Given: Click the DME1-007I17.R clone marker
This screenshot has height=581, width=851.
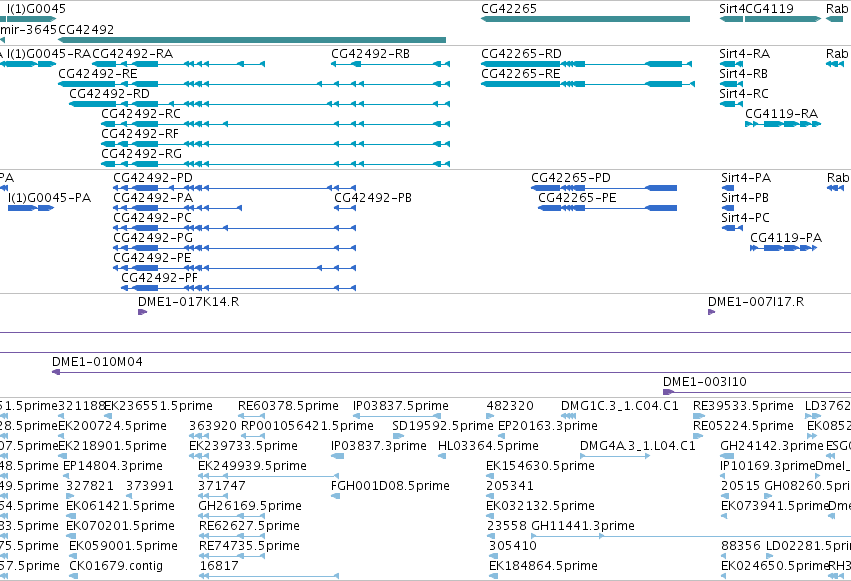Looking at the screenshot, I should click(712, 312).
